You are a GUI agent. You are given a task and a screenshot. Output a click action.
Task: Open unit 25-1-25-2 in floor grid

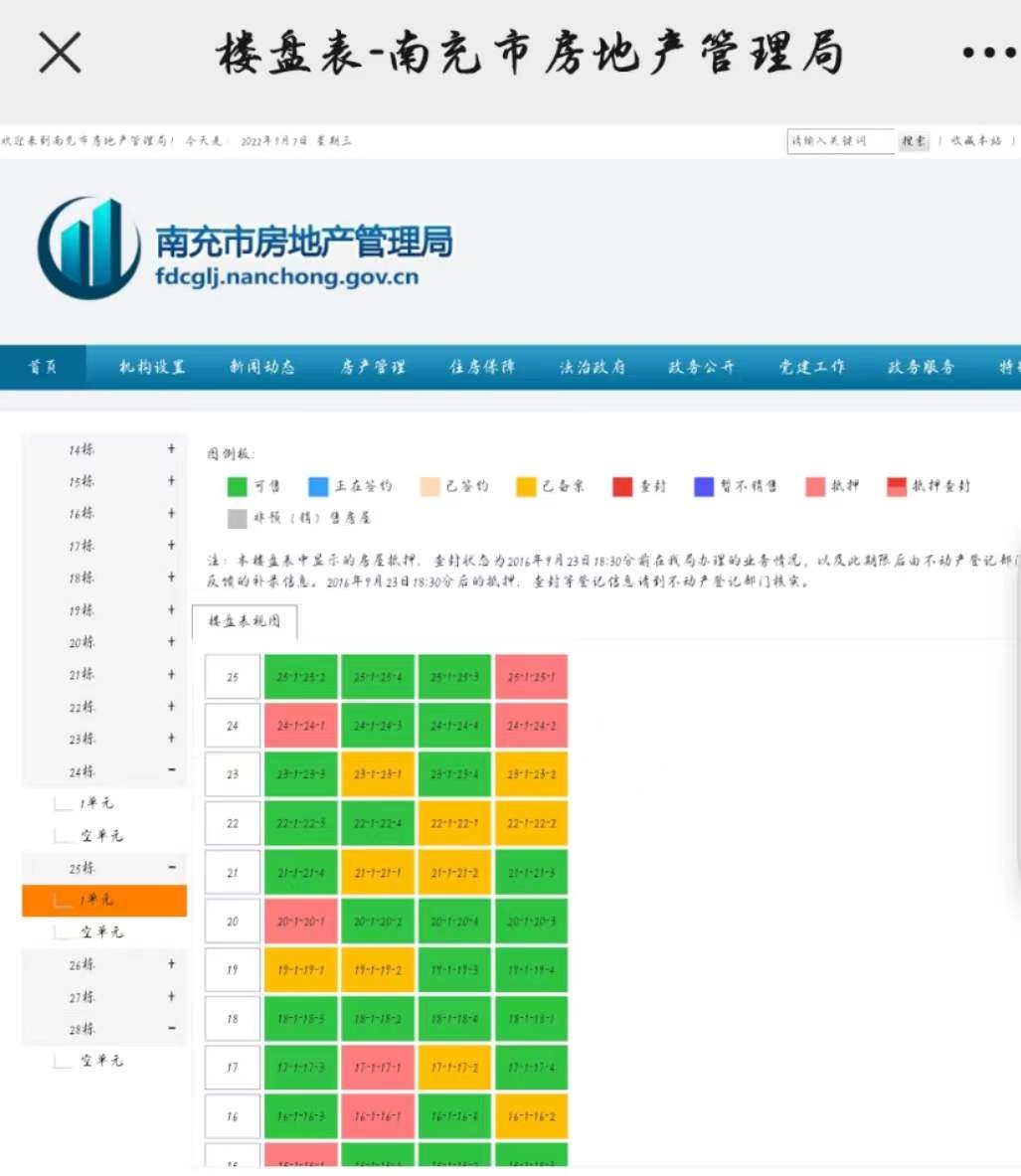click(x=301, y=677)
